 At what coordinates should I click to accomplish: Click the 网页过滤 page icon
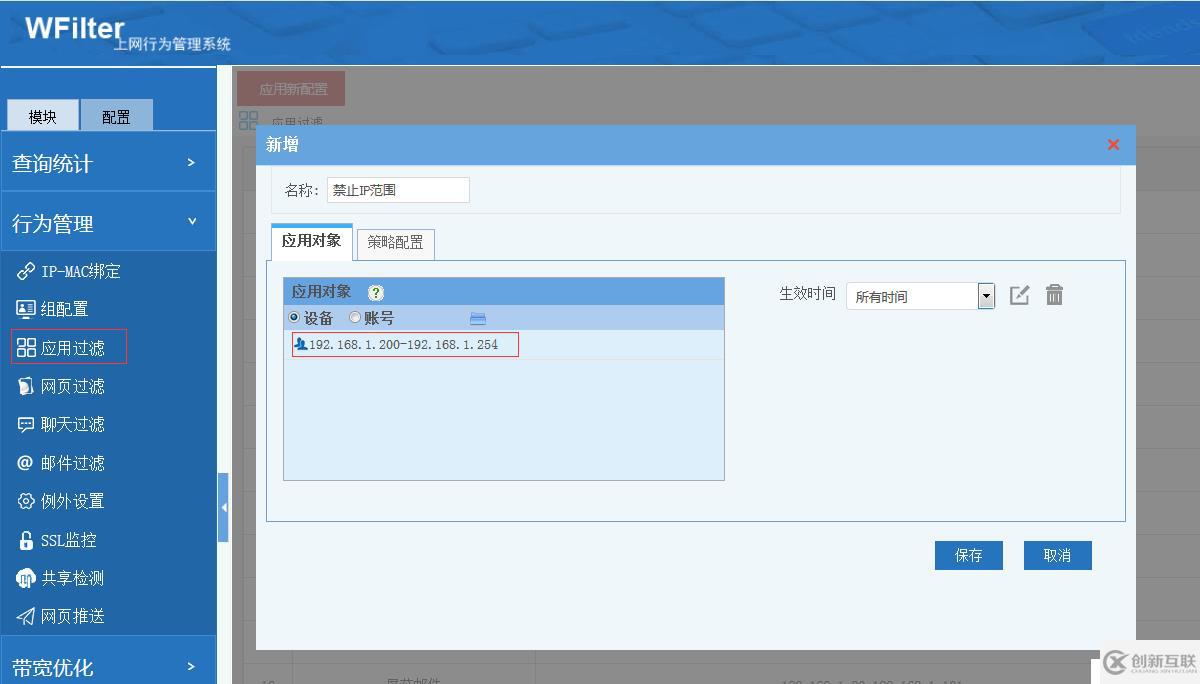[26, 386]
